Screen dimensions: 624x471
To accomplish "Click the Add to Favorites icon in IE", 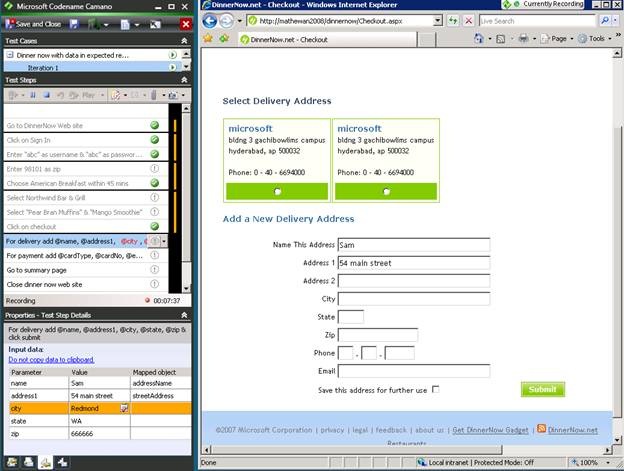I will click(224, 39).
